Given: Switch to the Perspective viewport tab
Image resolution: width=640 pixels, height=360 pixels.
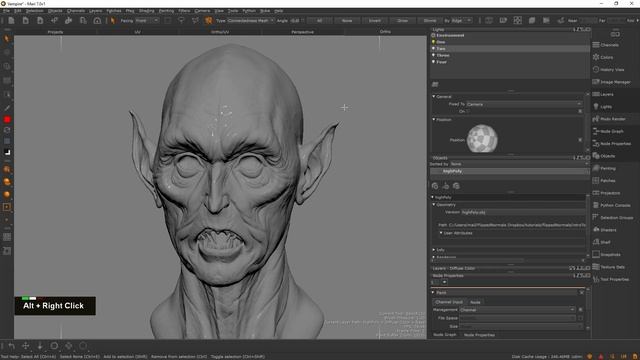Looking at the screenshot, I should (x=302, y=31).
